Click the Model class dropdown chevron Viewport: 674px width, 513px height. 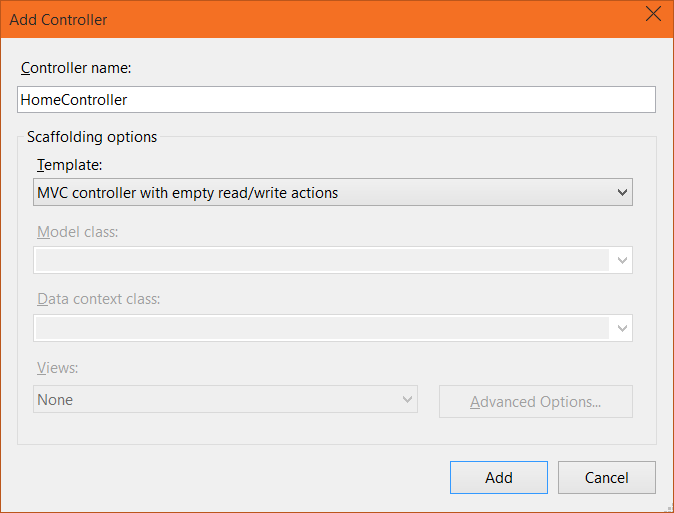[622, 260]
